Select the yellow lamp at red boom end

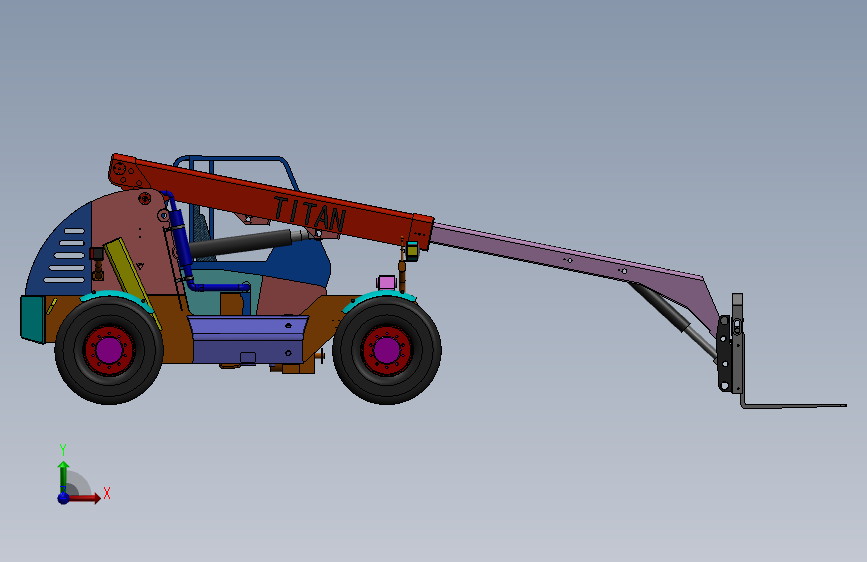412,251
